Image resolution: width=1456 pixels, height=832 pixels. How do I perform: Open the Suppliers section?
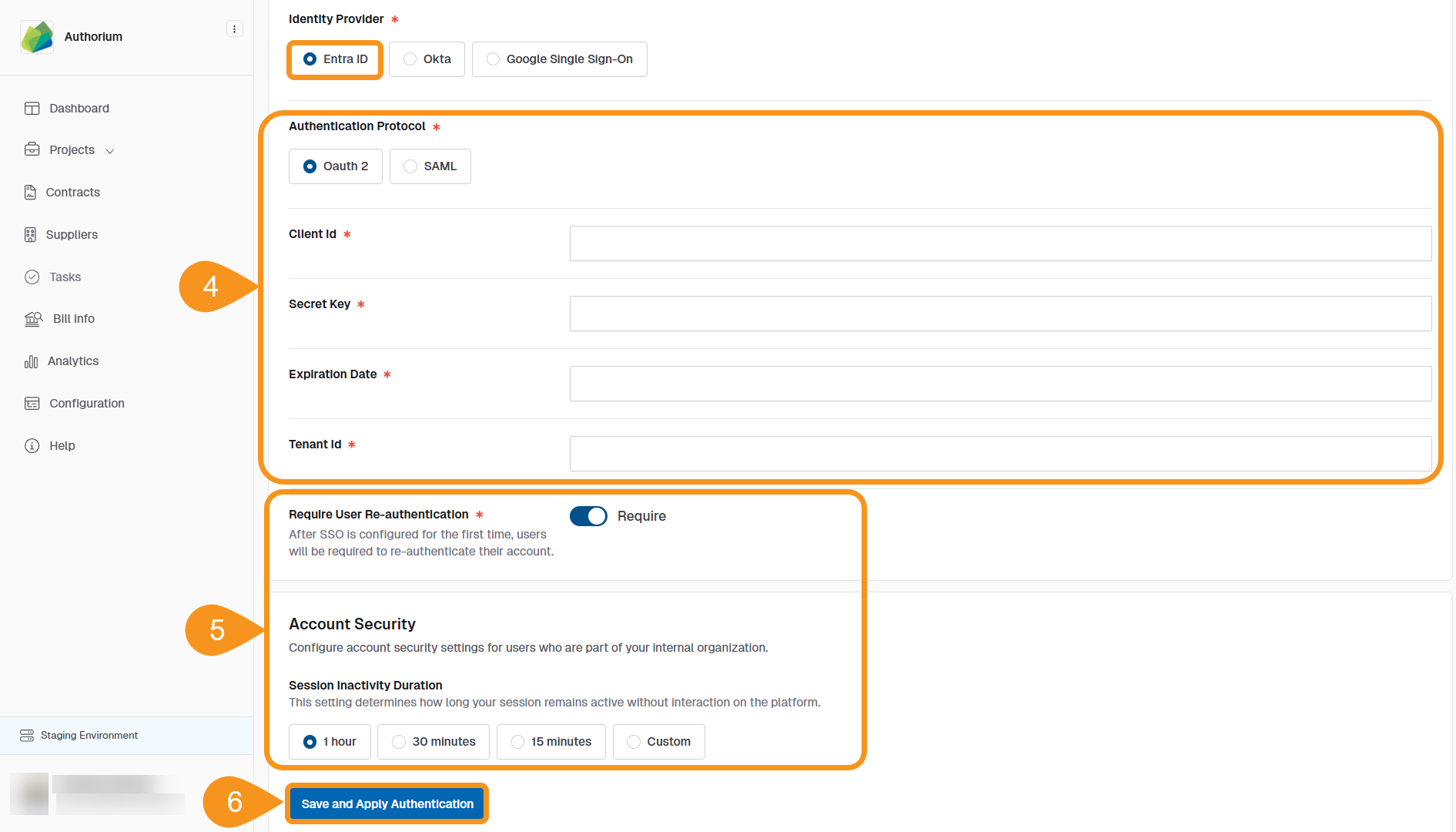(73, 234)
